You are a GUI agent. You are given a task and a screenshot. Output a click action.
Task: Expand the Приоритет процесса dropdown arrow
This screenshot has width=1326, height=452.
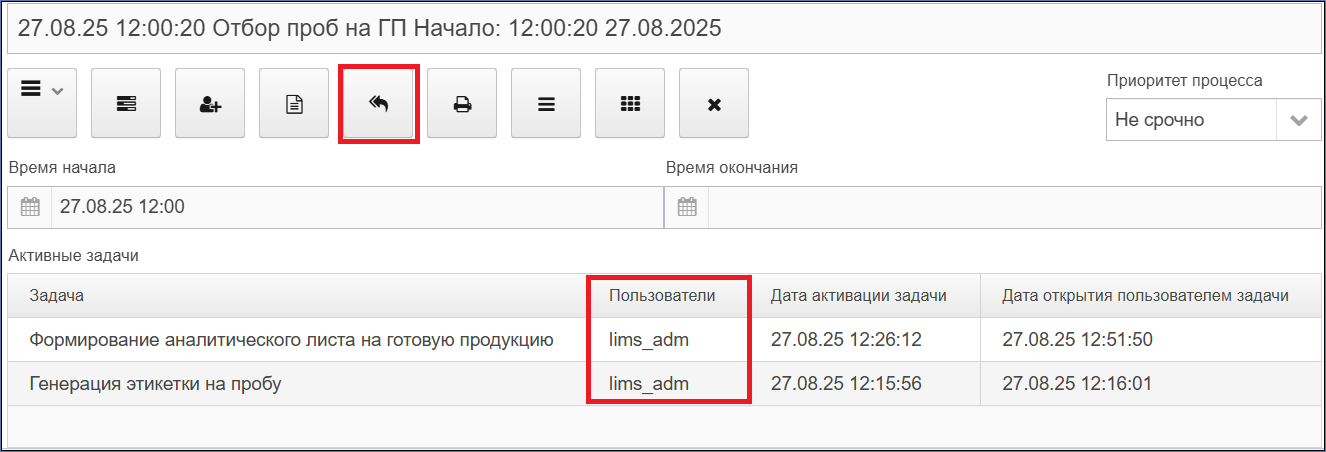pos(1299,120)
